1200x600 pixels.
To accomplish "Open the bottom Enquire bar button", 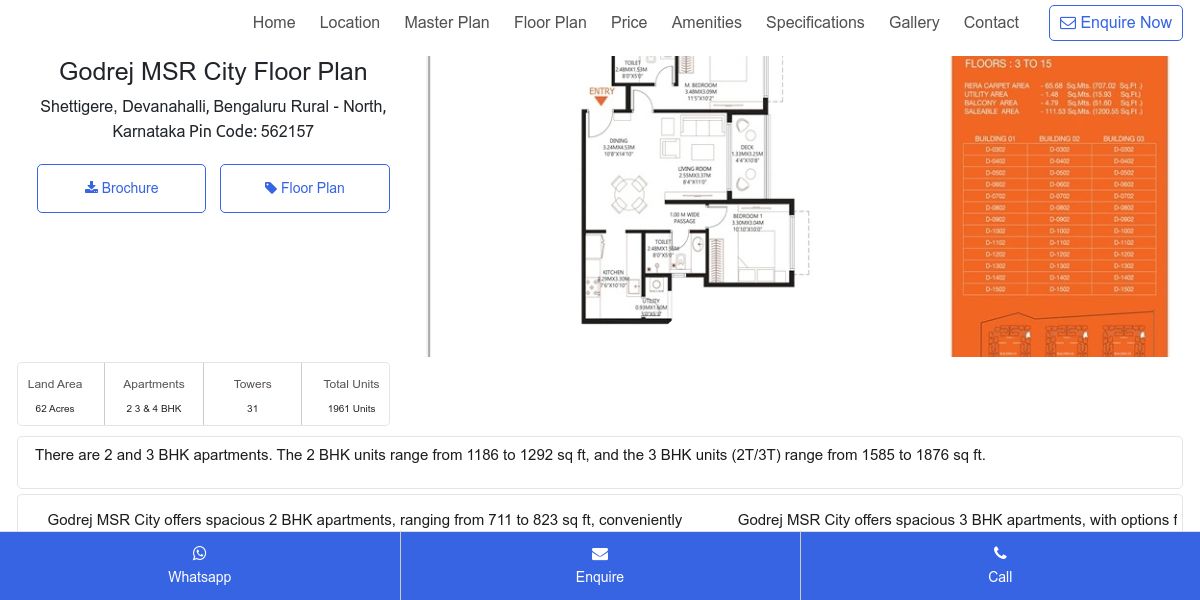I will pyautogui.click(x=600, y=566).
